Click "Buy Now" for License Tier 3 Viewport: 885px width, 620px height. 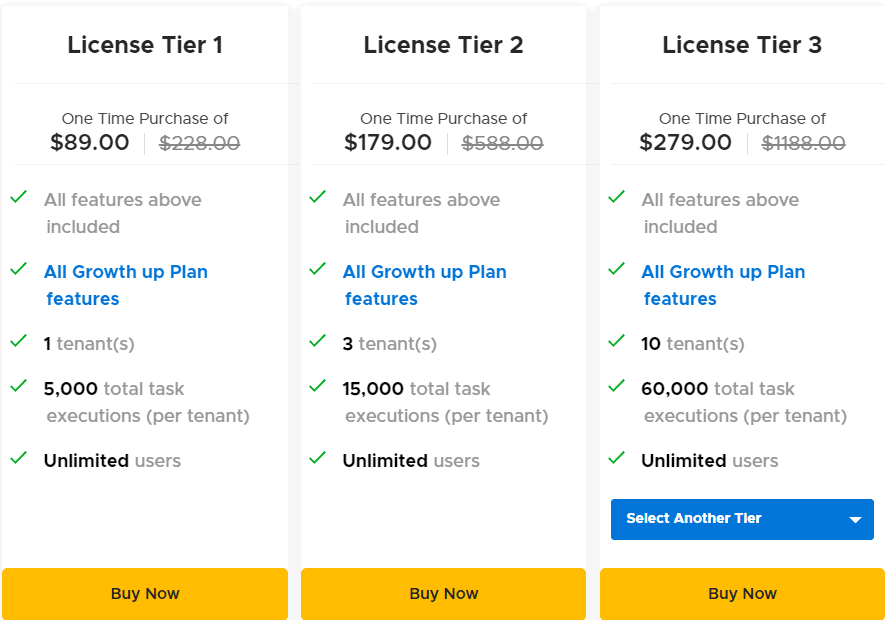(742, 593)
